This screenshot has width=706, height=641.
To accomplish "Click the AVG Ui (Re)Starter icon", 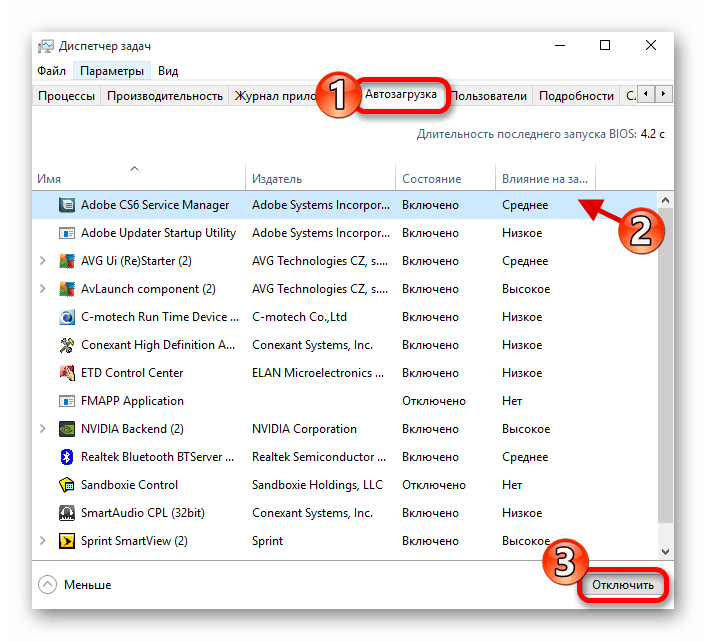I will [67, 261].
